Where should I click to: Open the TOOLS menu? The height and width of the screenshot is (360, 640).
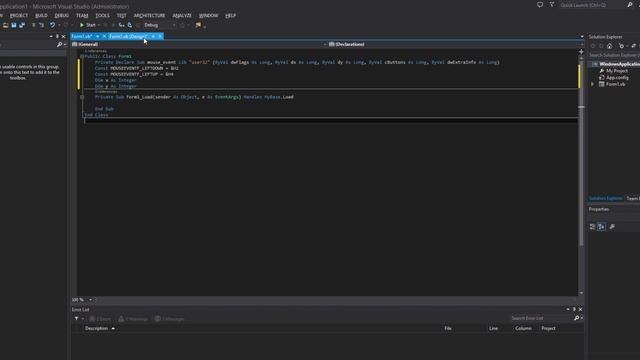pyautogui.click(x=102, y=16)
